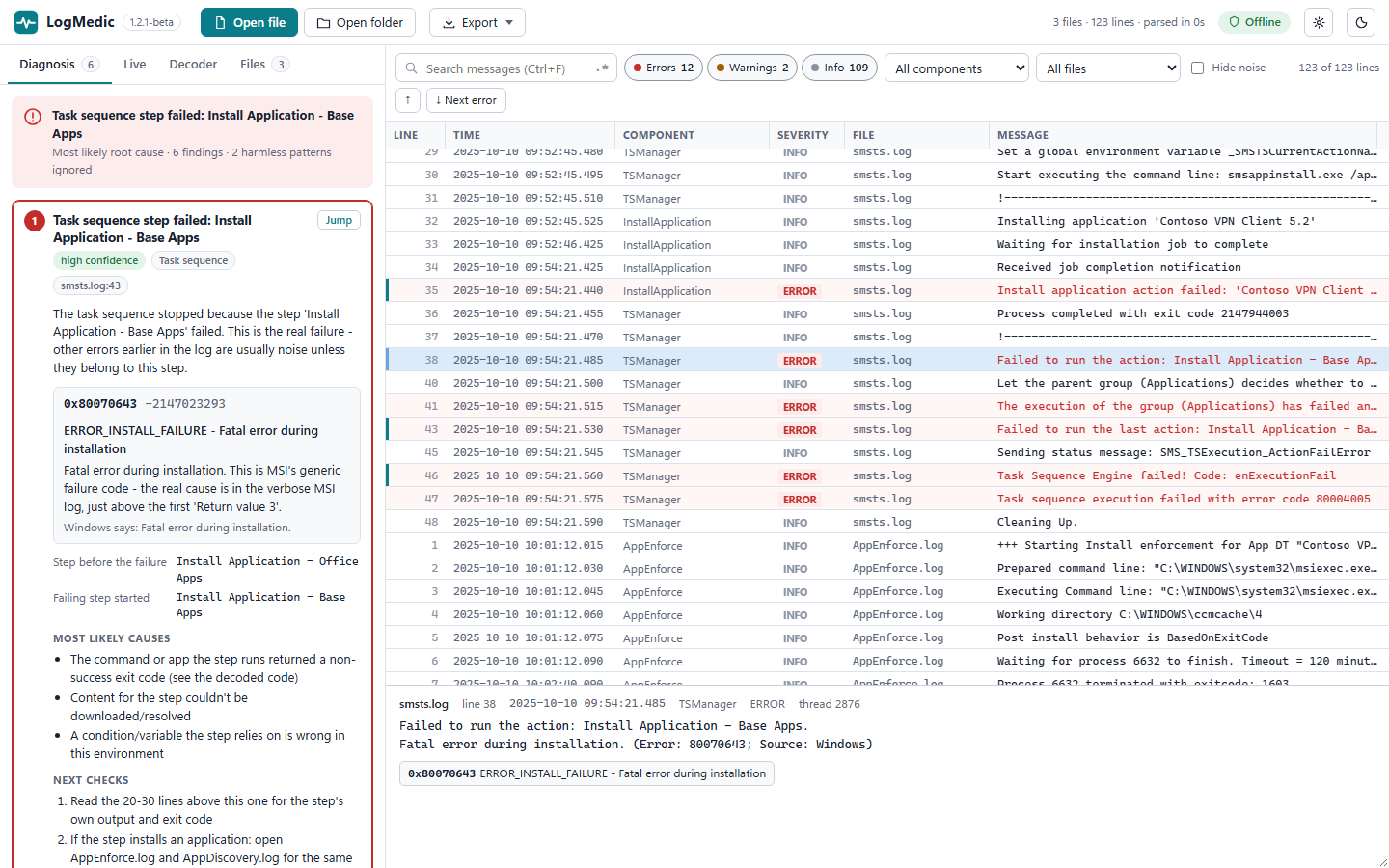Click the 0x80070643 error code chip in detail pane
Viewport: 1389px width, 868px height.
[586, 773]
